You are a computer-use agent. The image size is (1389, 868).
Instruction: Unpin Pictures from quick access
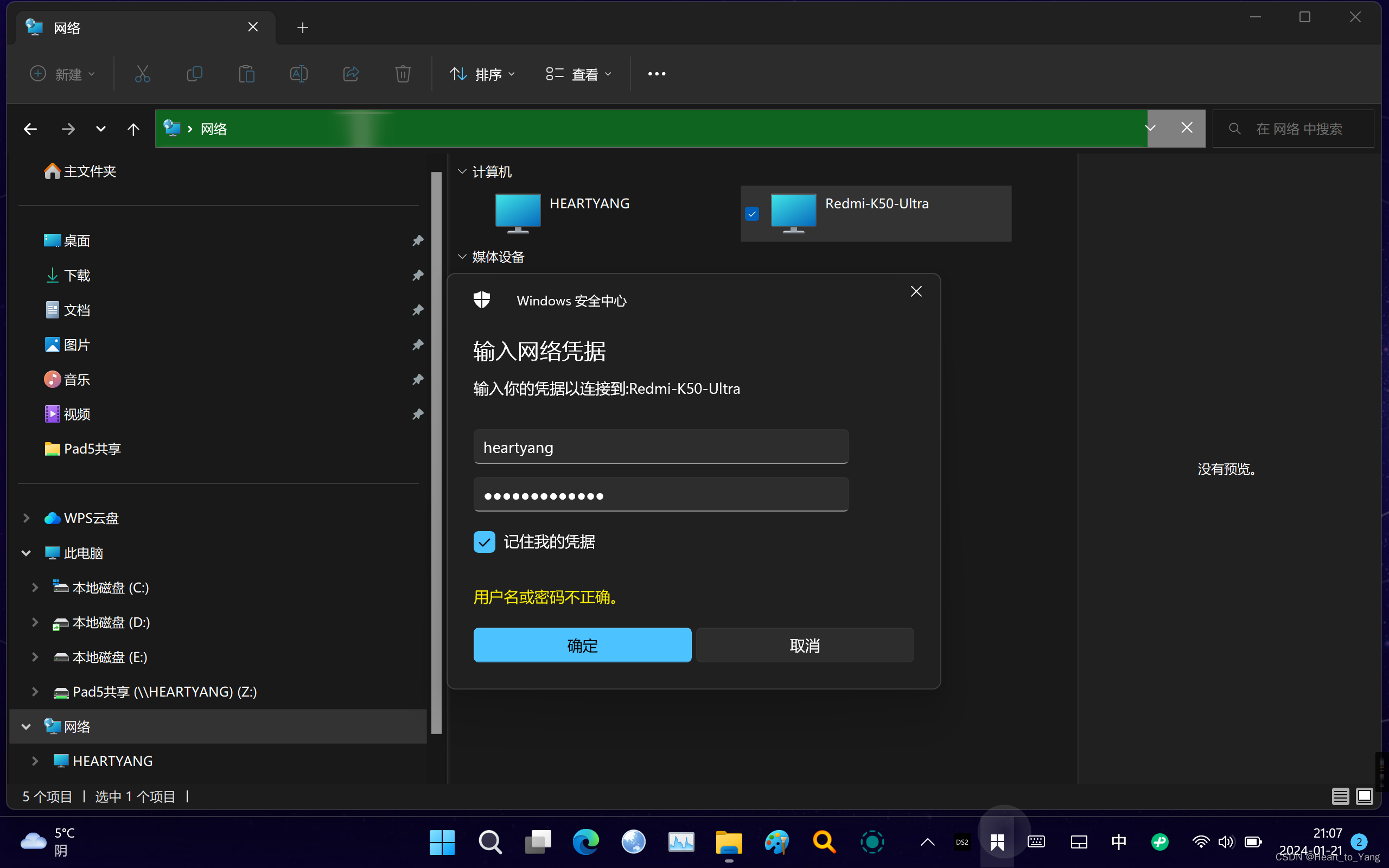[418, 344]
